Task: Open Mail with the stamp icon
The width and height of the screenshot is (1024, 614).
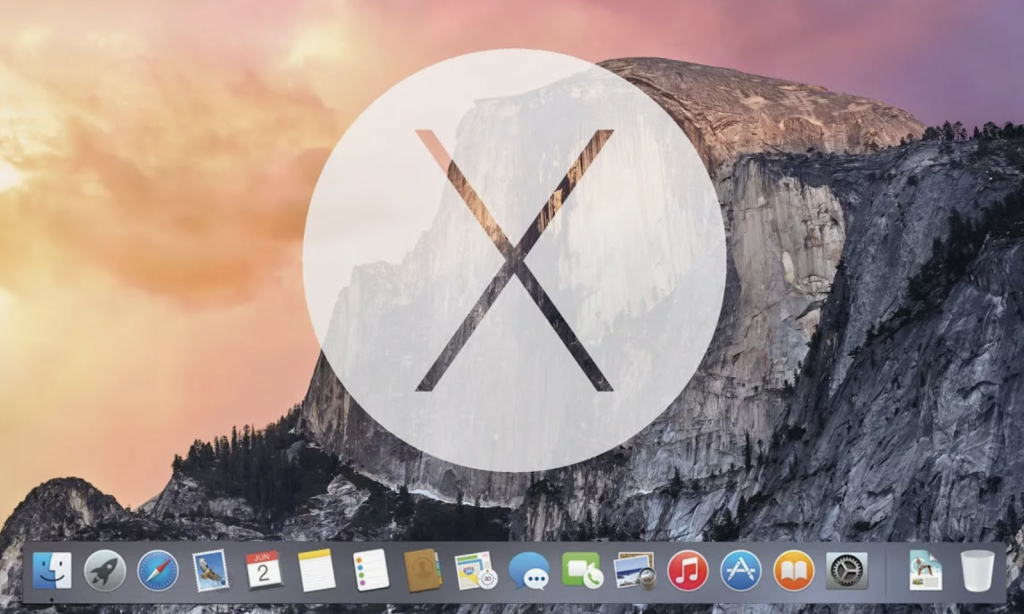Action: point(210,570)
